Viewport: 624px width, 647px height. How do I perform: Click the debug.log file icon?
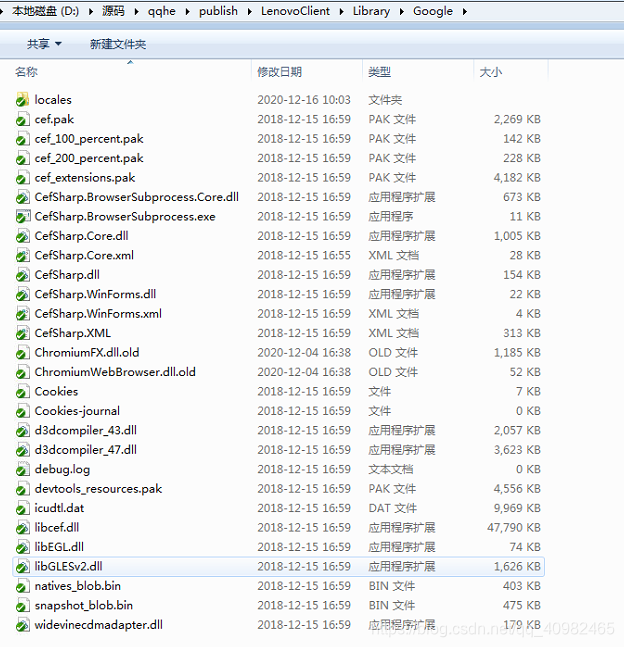pos(23,469)
